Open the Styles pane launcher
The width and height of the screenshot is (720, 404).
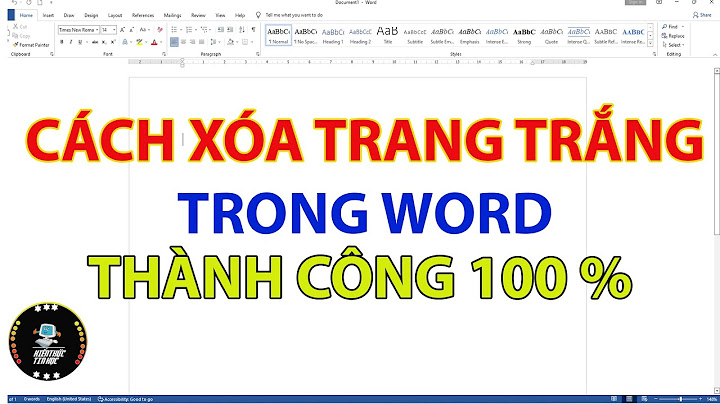tap(654, 54)
